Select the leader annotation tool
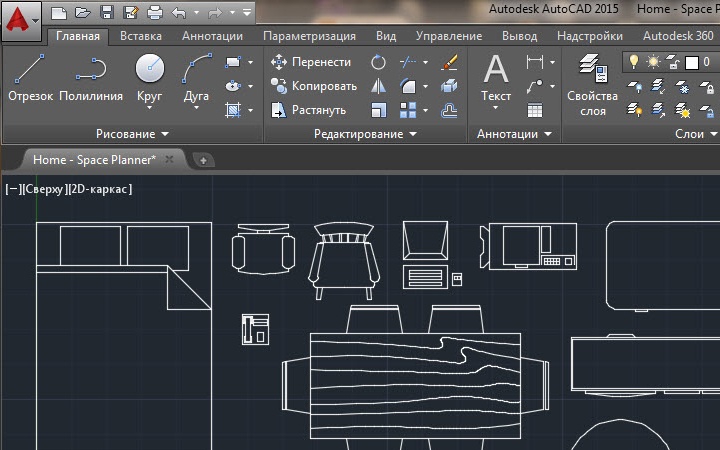This screenshot has height=450, width=720. [535, 86]
